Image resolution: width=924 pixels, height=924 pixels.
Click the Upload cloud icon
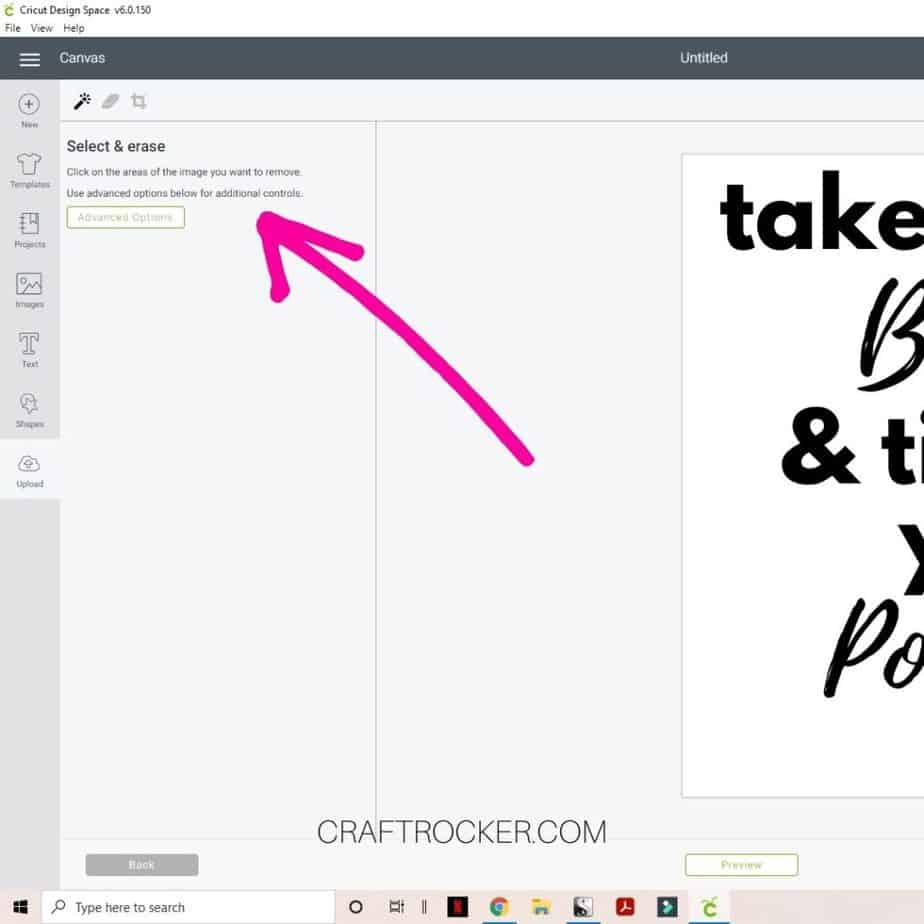[29, 464]
